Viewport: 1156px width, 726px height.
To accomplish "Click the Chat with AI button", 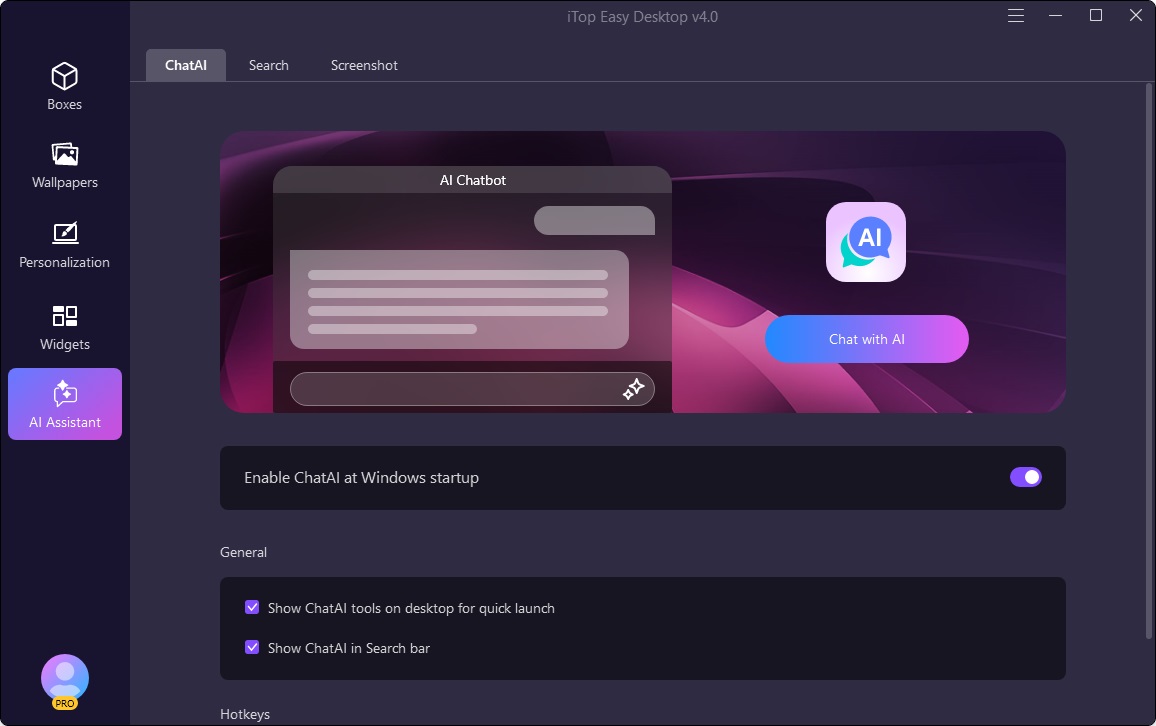I will tap(867, 339).
